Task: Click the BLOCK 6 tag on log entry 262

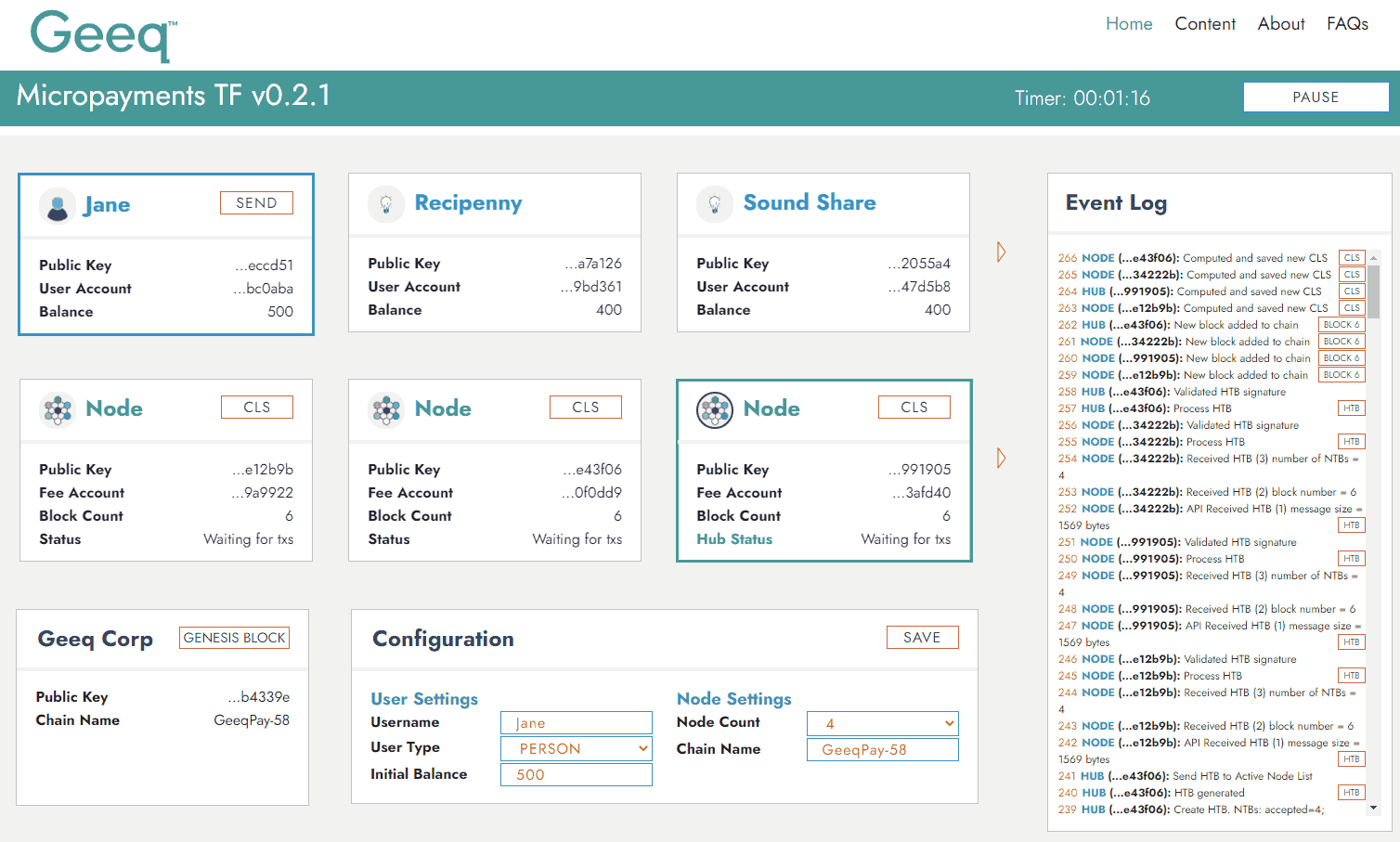Action: tap(1342, 325)
